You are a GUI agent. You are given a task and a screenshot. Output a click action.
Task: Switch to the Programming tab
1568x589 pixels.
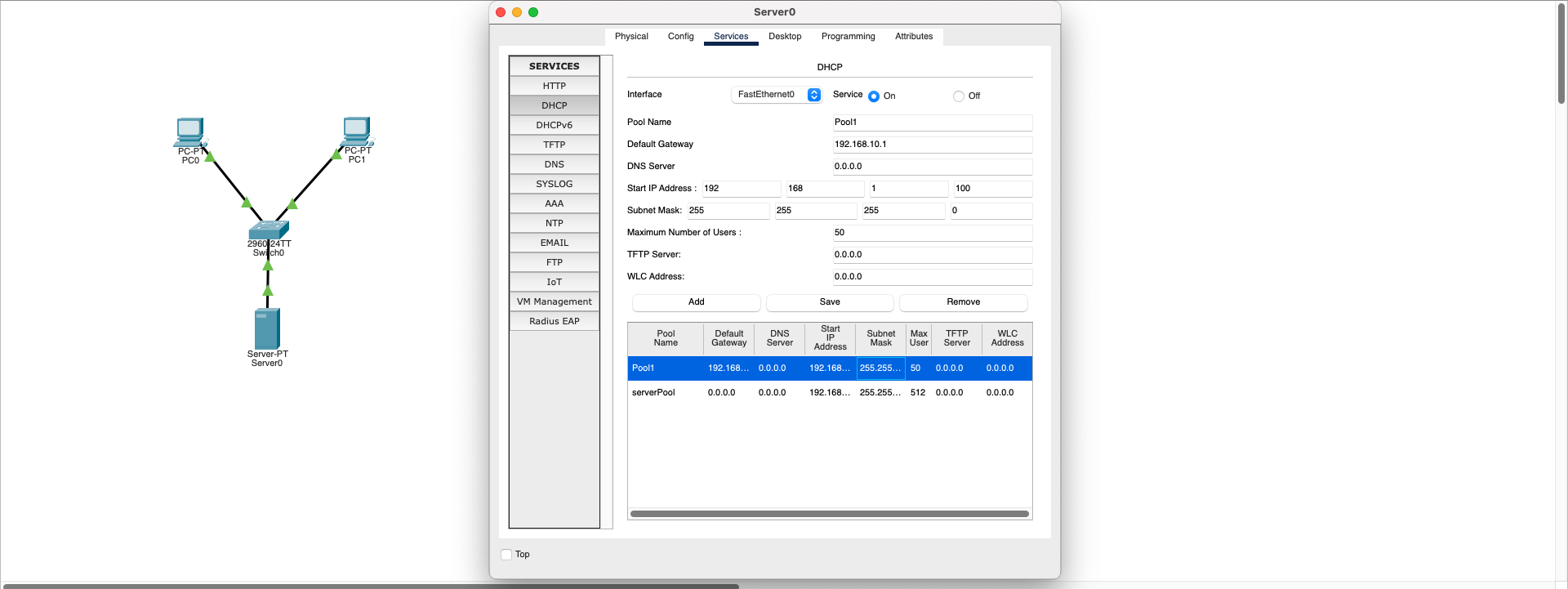click(x=848, y=37)
